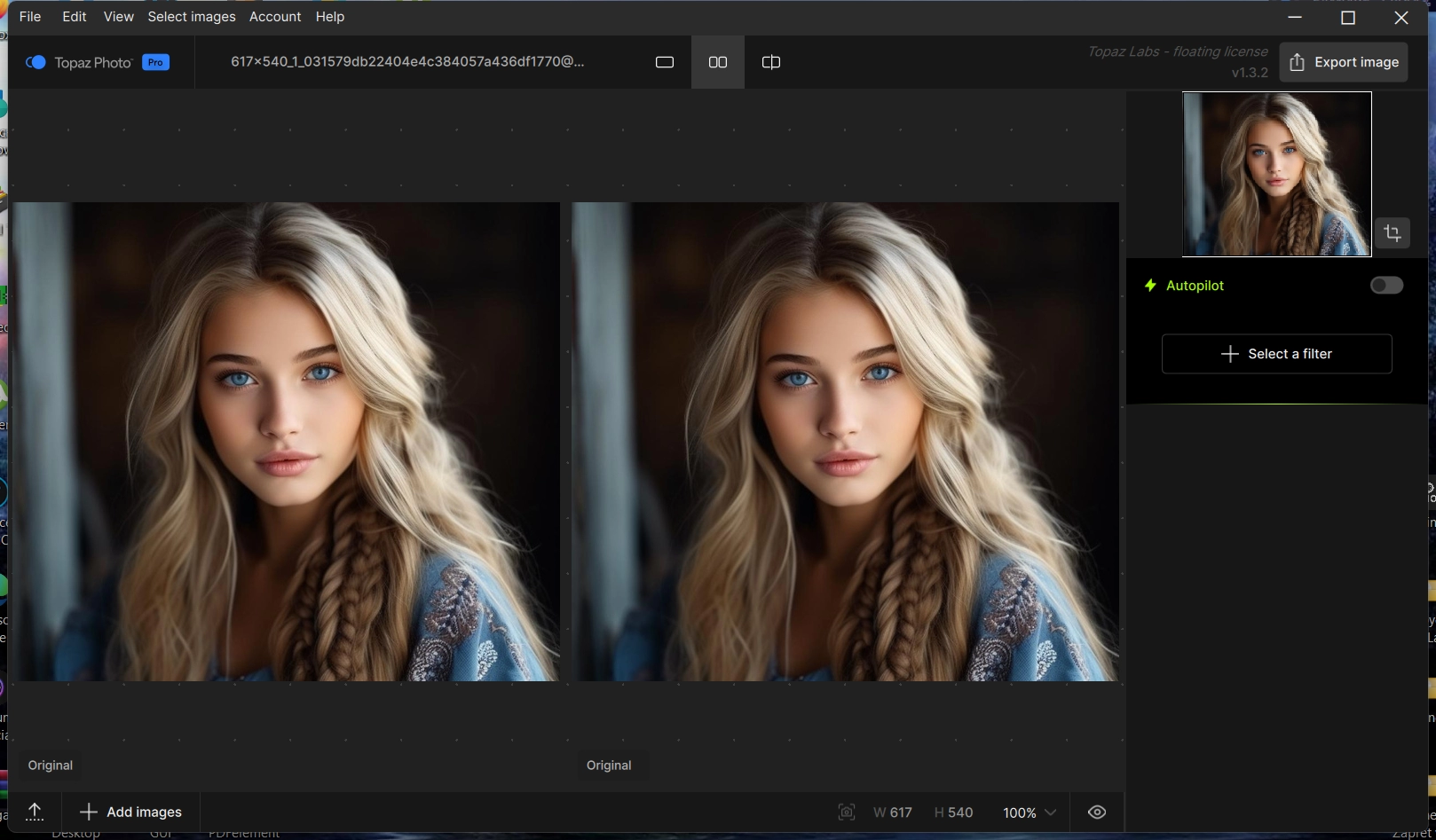Select split slider comparison view
Viewport: 1436px width, 840px height.
(770, 62)
